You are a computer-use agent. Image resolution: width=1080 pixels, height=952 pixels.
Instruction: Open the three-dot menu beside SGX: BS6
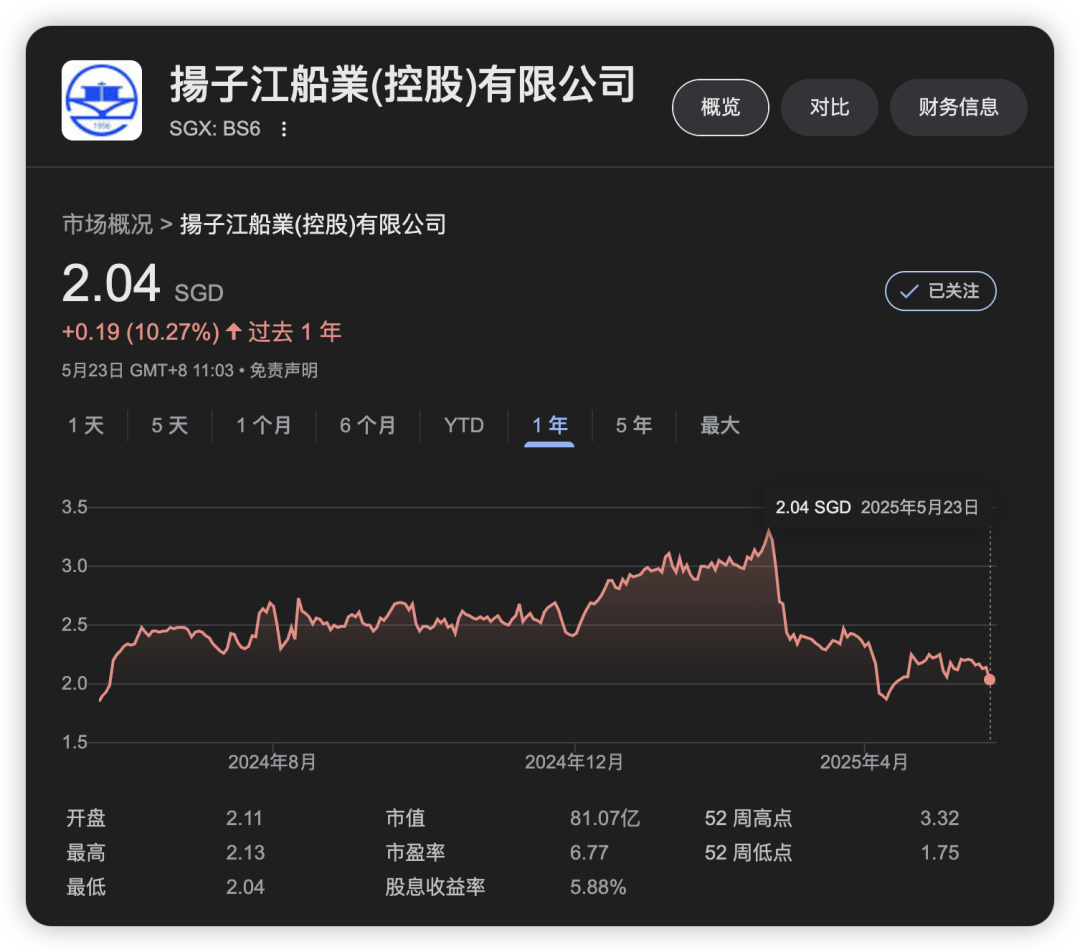tap(284, 129)
